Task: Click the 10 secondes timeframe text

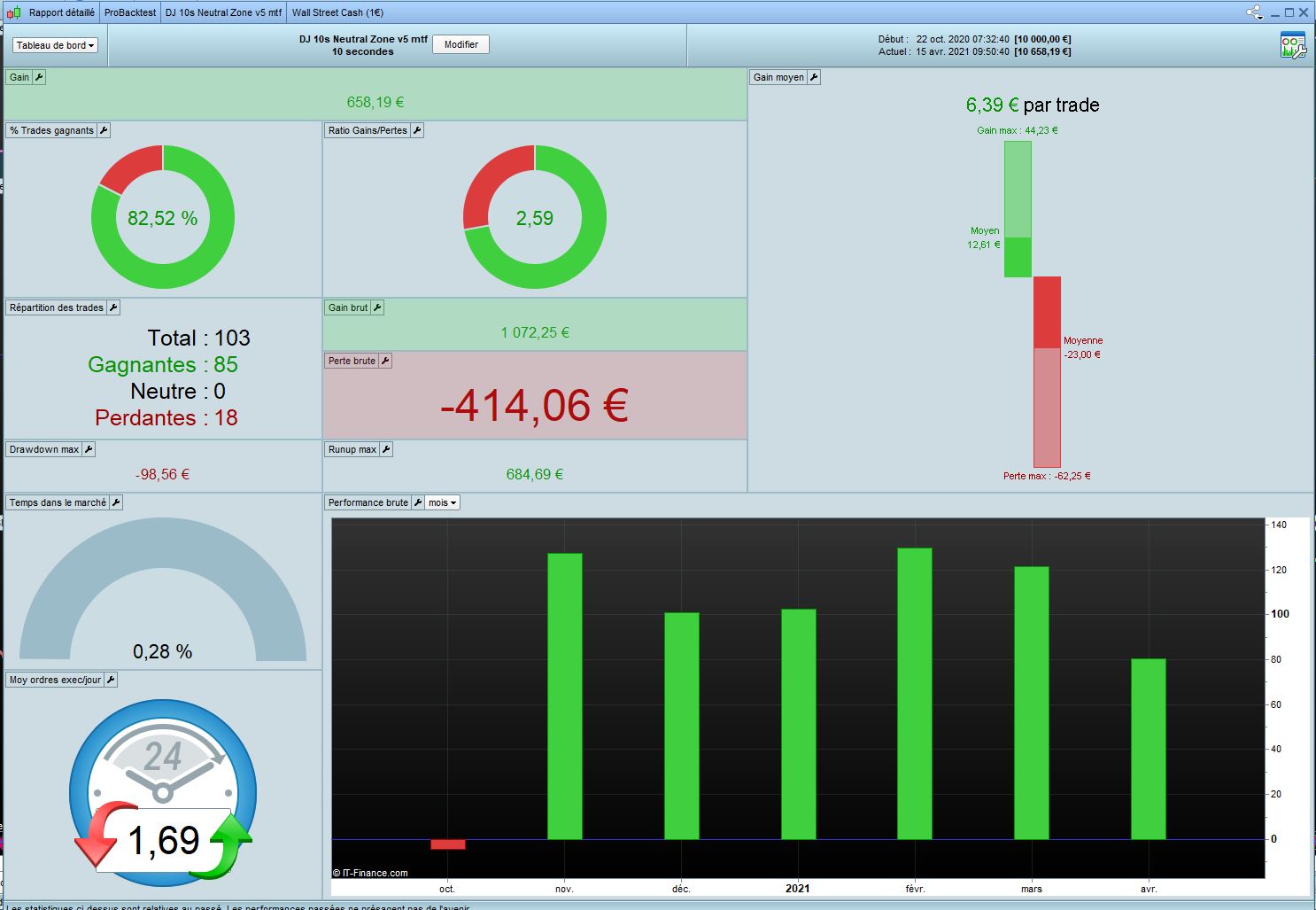Action: click(363, 51)
